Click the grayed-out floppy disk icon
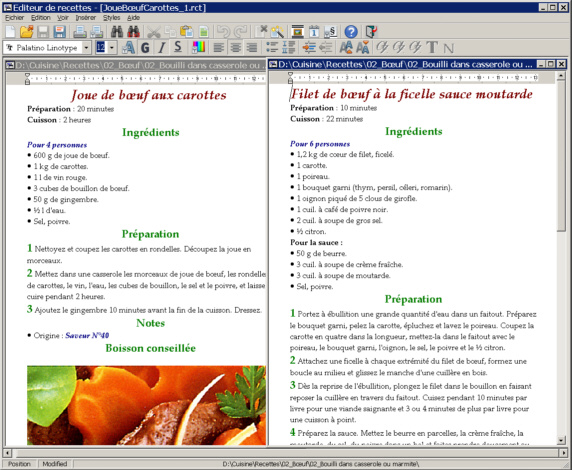The width and height of the screenshot is (572, 470). [x=43, y=32]
